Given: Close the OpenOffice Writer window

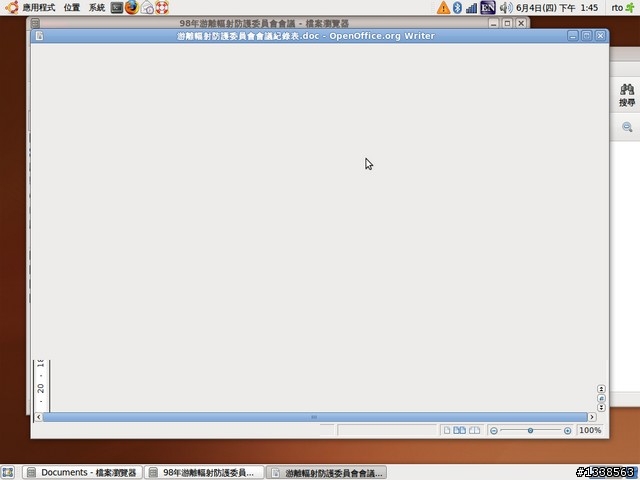Looking at the screenshot, I should tap(600, 36).
